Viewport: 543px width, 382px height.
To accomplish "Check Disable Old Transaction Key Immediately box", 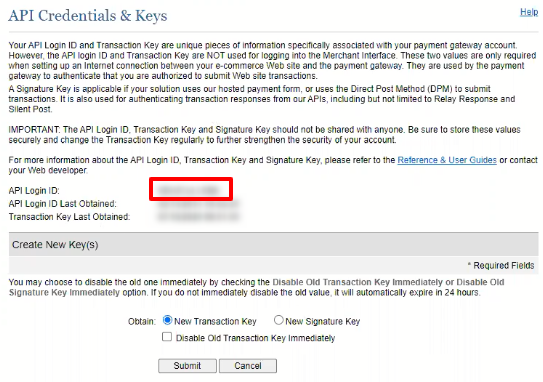I will tap(167, 337).
